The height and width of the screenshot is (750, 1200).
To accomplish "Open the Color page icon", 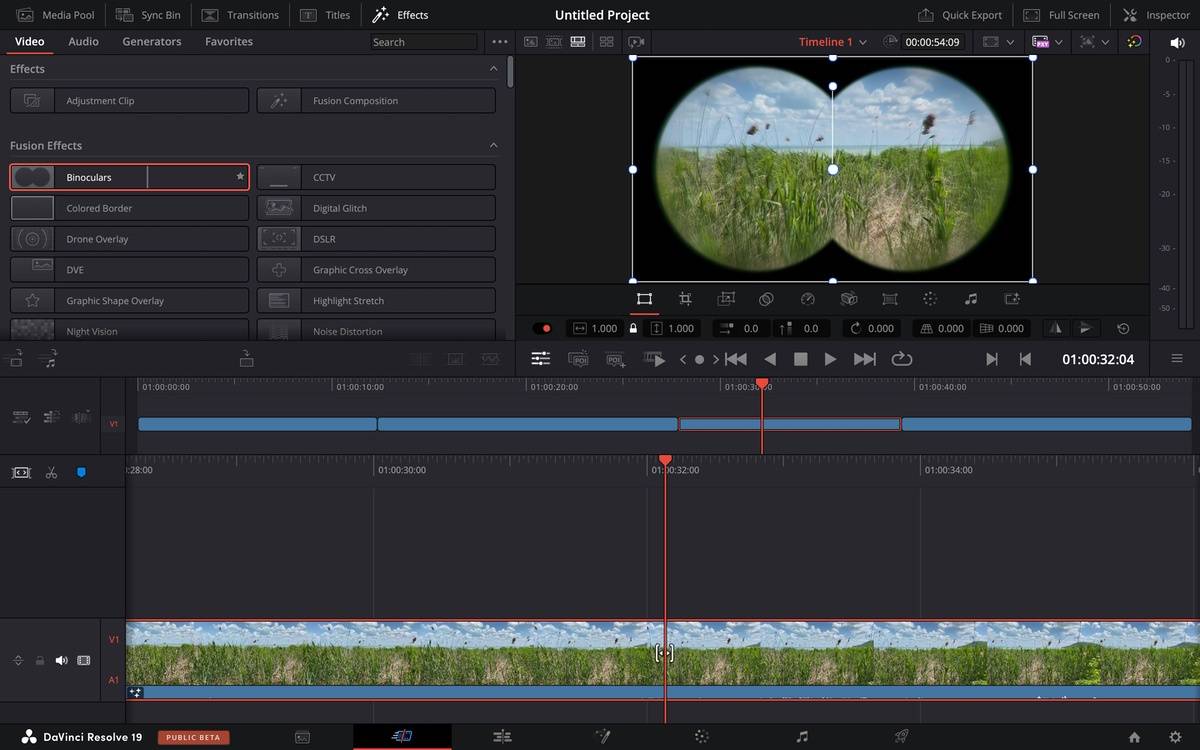I will click(702, 737).
